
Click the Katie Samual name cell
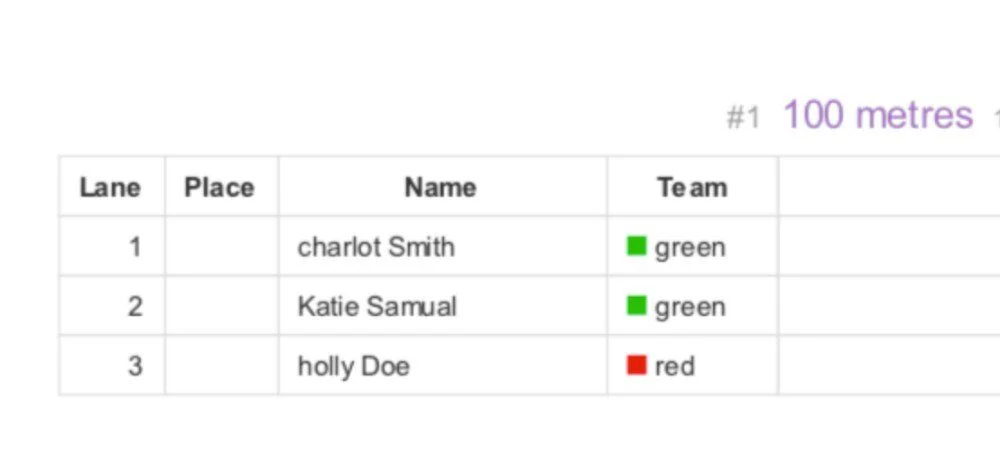443,306
